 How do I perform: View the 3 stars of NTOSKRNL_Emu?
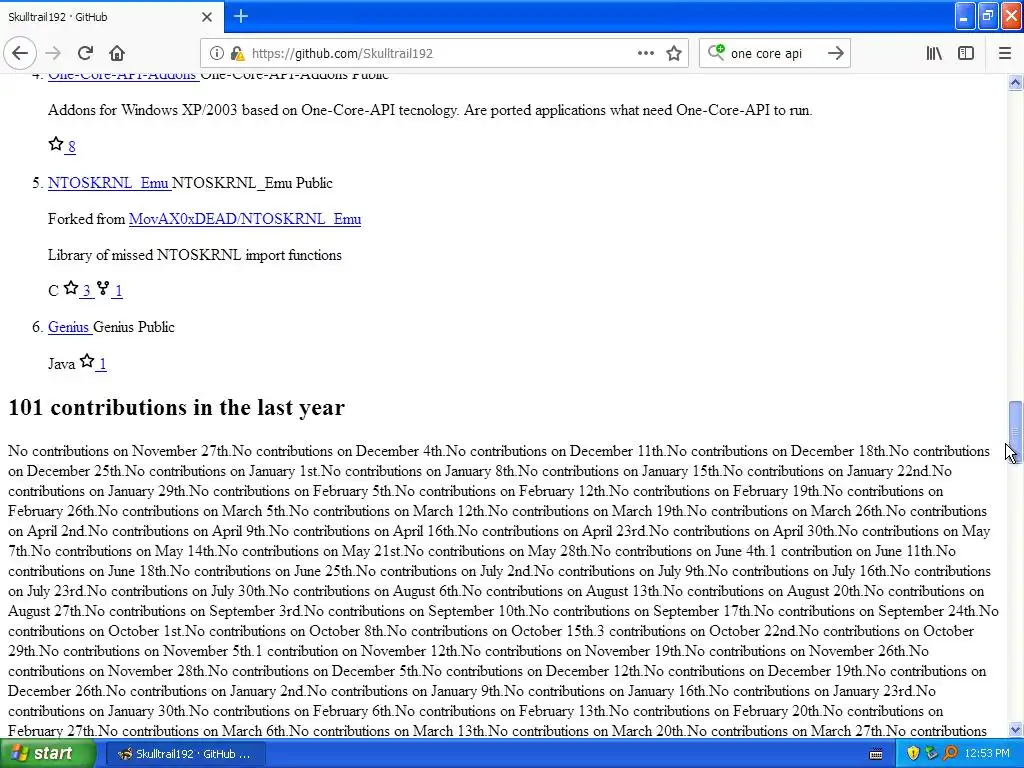(86, 291)
